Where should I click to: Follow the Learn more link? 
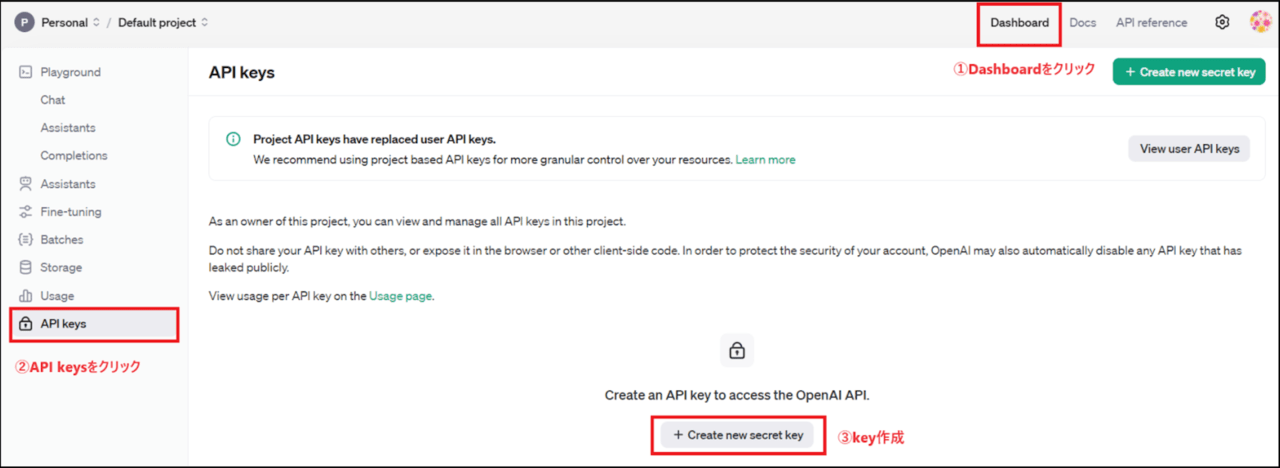click(766, 160)
